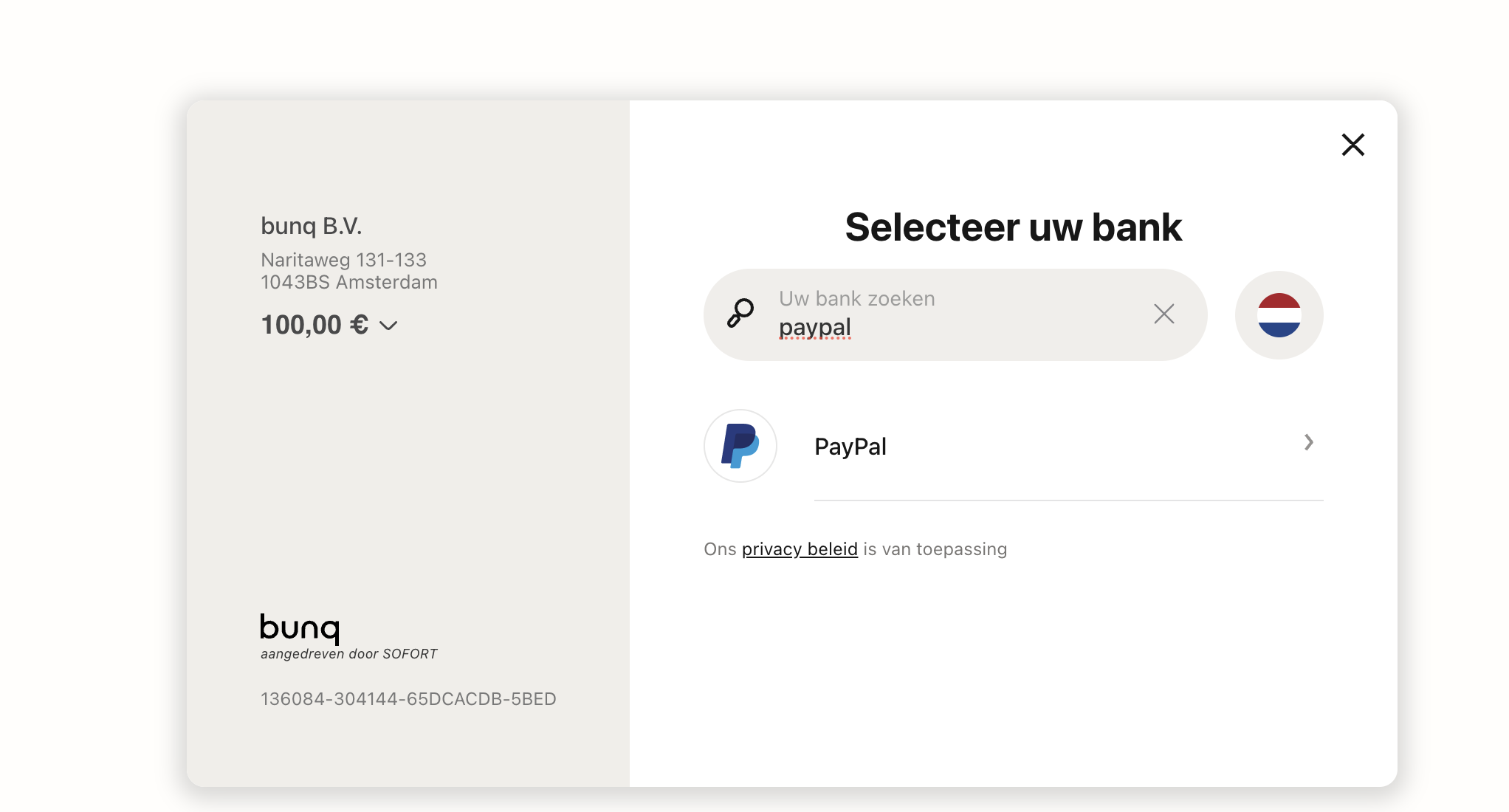Click the bunq logo at bottom left
Screen dimensions: 1509x812
(298, 630)
